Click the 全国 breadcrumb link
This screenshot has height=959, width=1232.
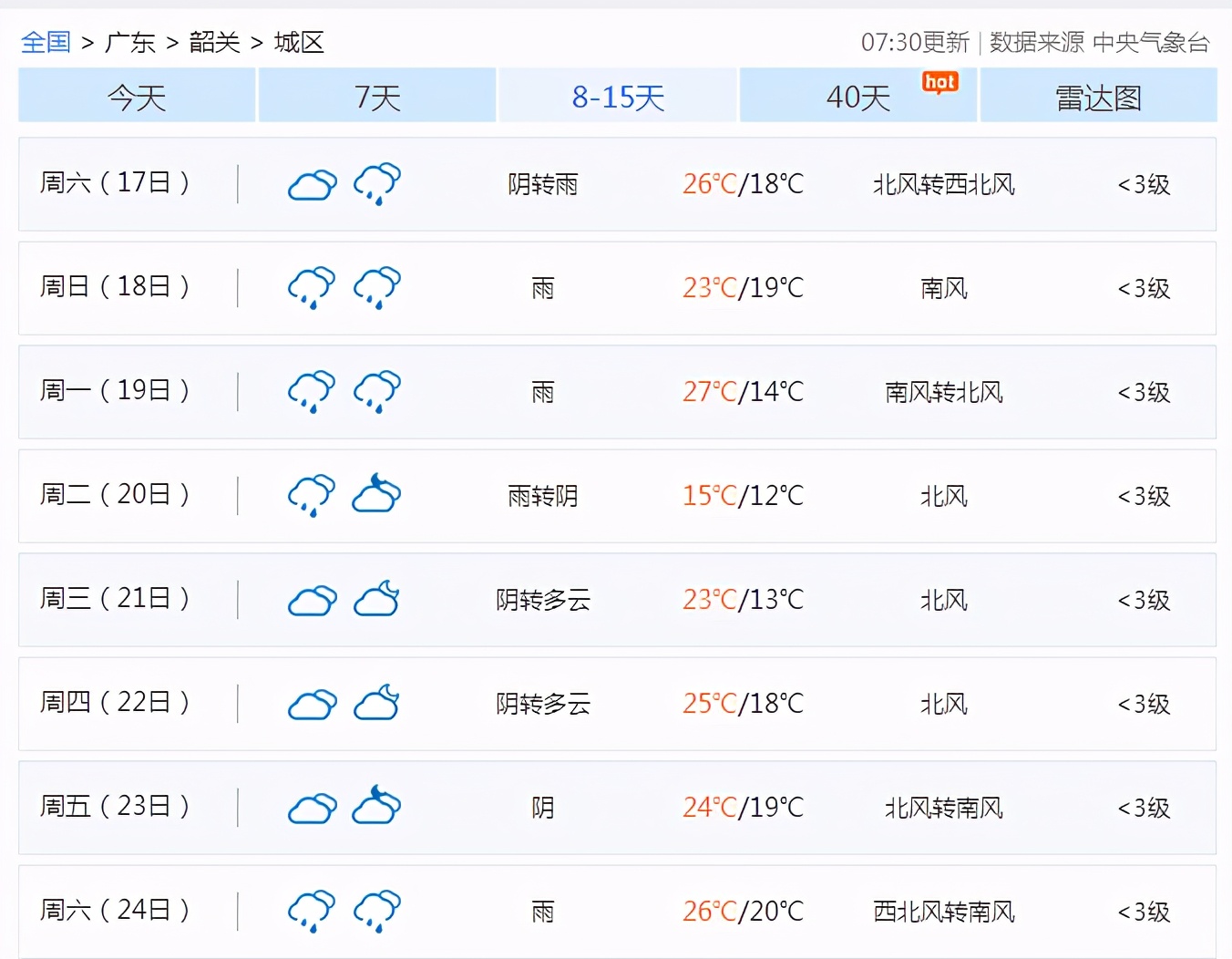tap(46, 41)
